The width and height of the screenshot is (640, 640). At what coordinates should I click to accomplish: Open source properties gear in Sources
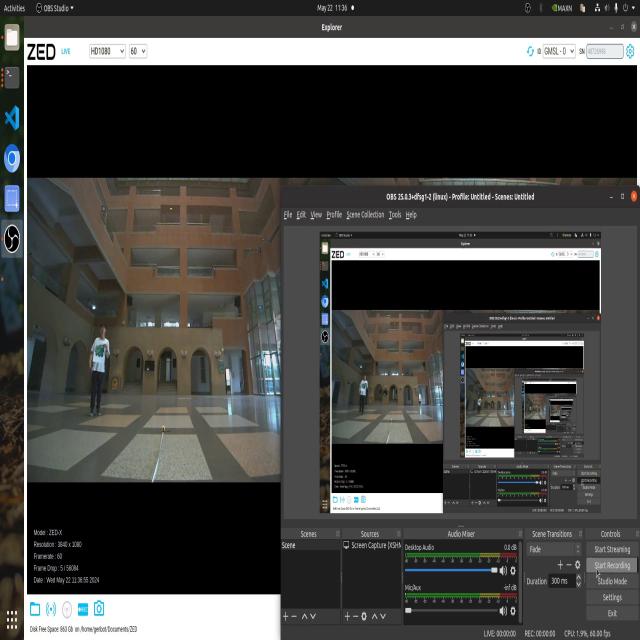364,616
